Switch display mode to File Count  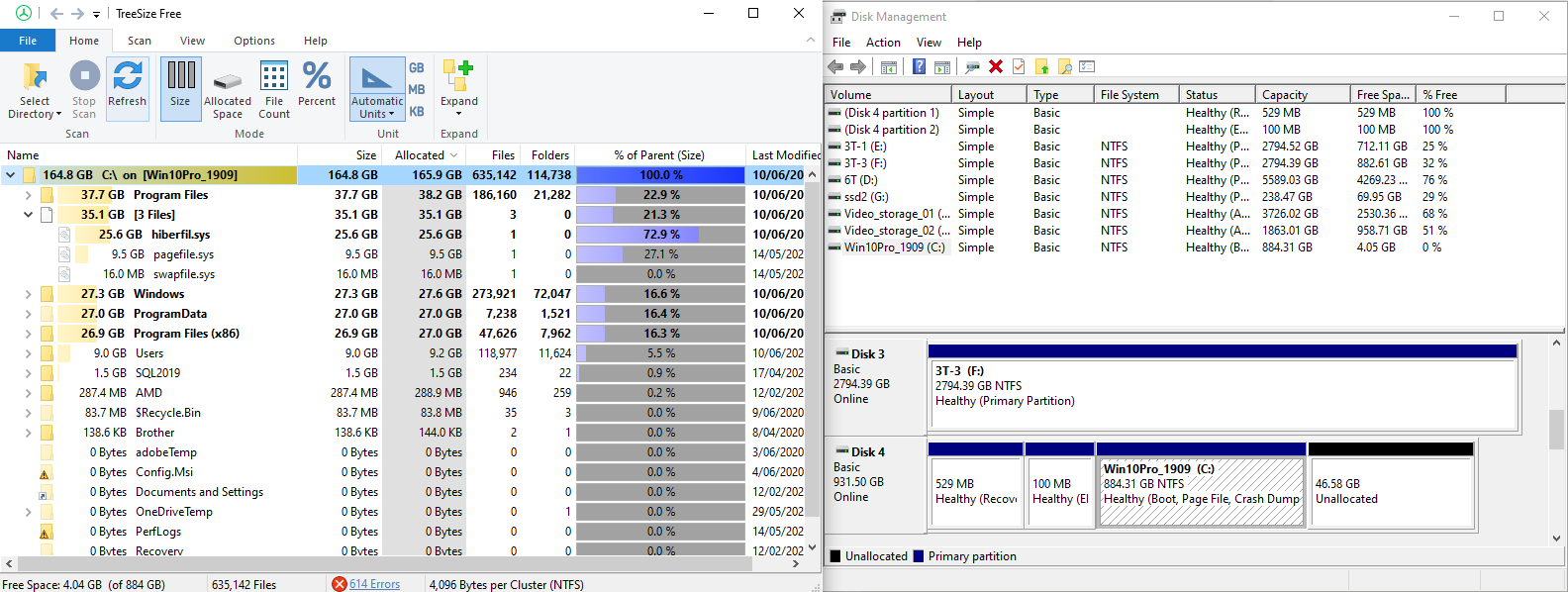click(x=274, y=90)
